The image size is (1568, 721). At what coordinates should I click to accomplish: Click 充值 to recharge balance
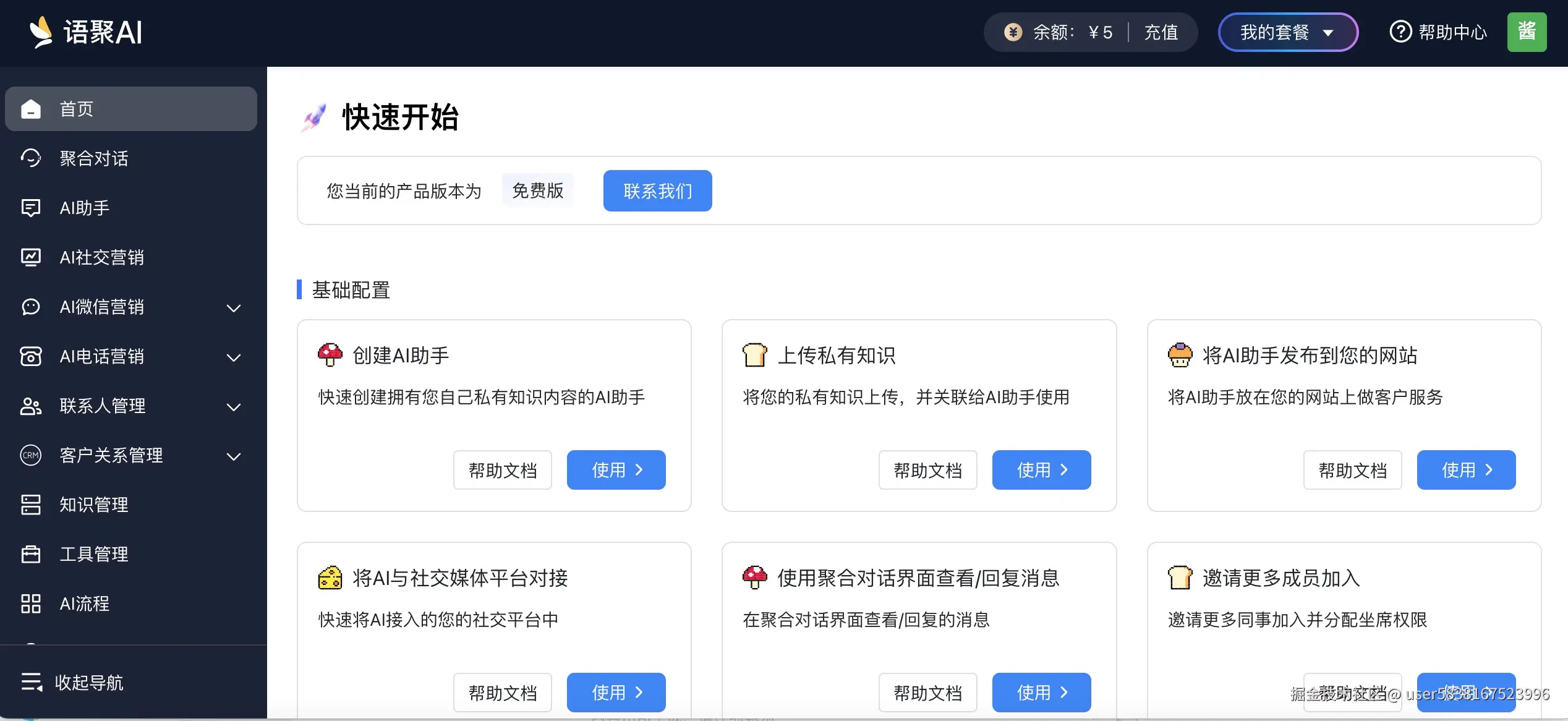coord(1161,32)
